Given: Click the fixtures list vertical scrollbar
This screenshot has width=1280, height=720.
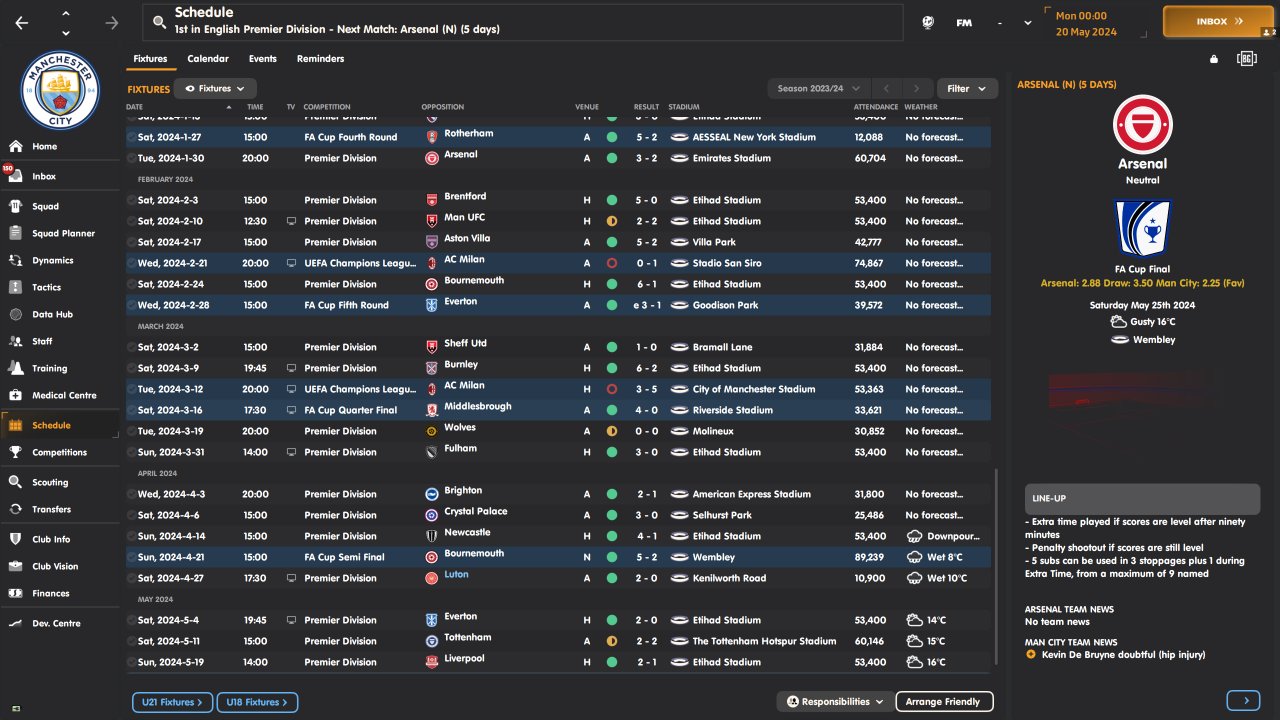Looking at the screenshot, I should click(x=996, y=570).
